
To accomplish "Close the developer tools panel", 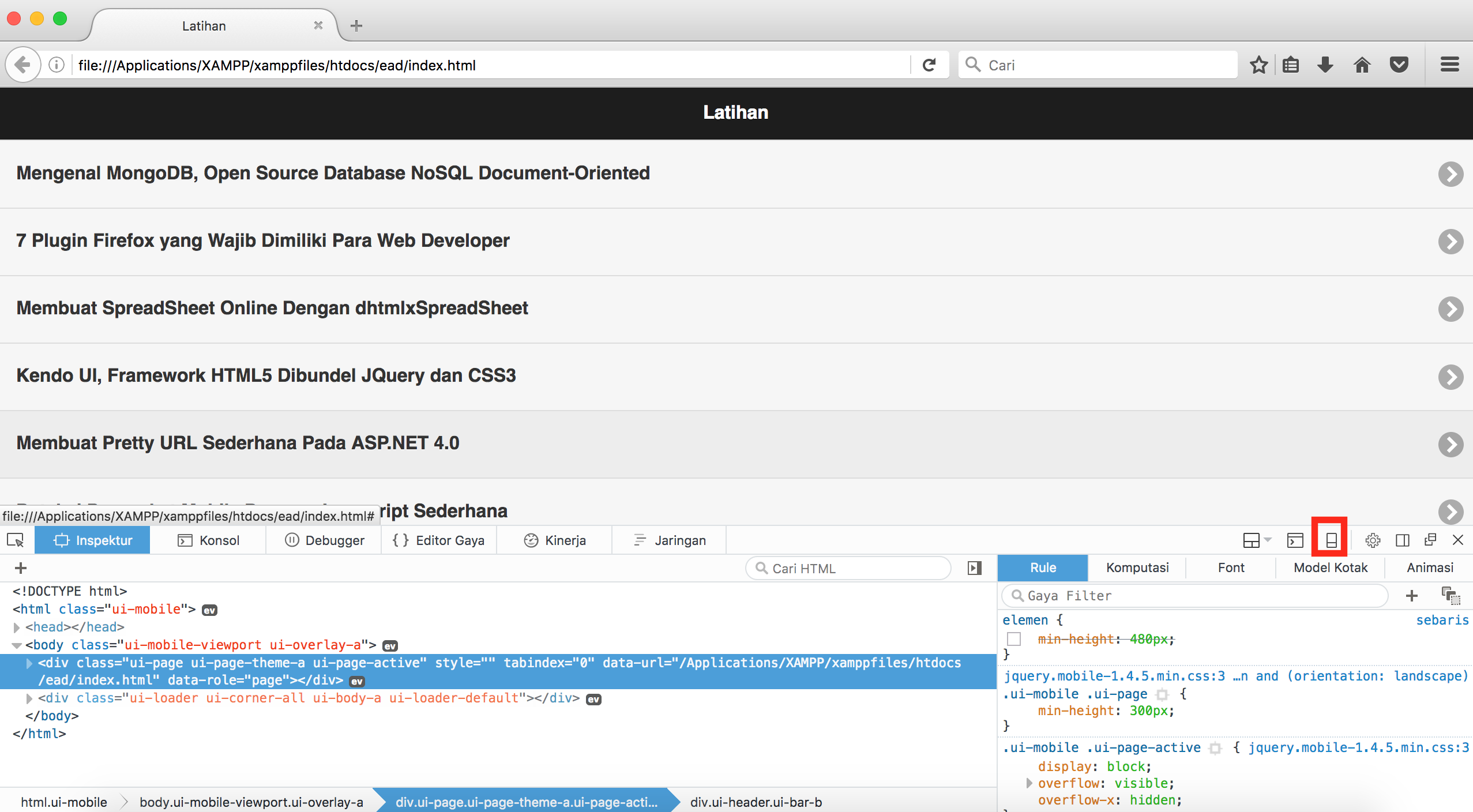I will (x=1458, y=540).
